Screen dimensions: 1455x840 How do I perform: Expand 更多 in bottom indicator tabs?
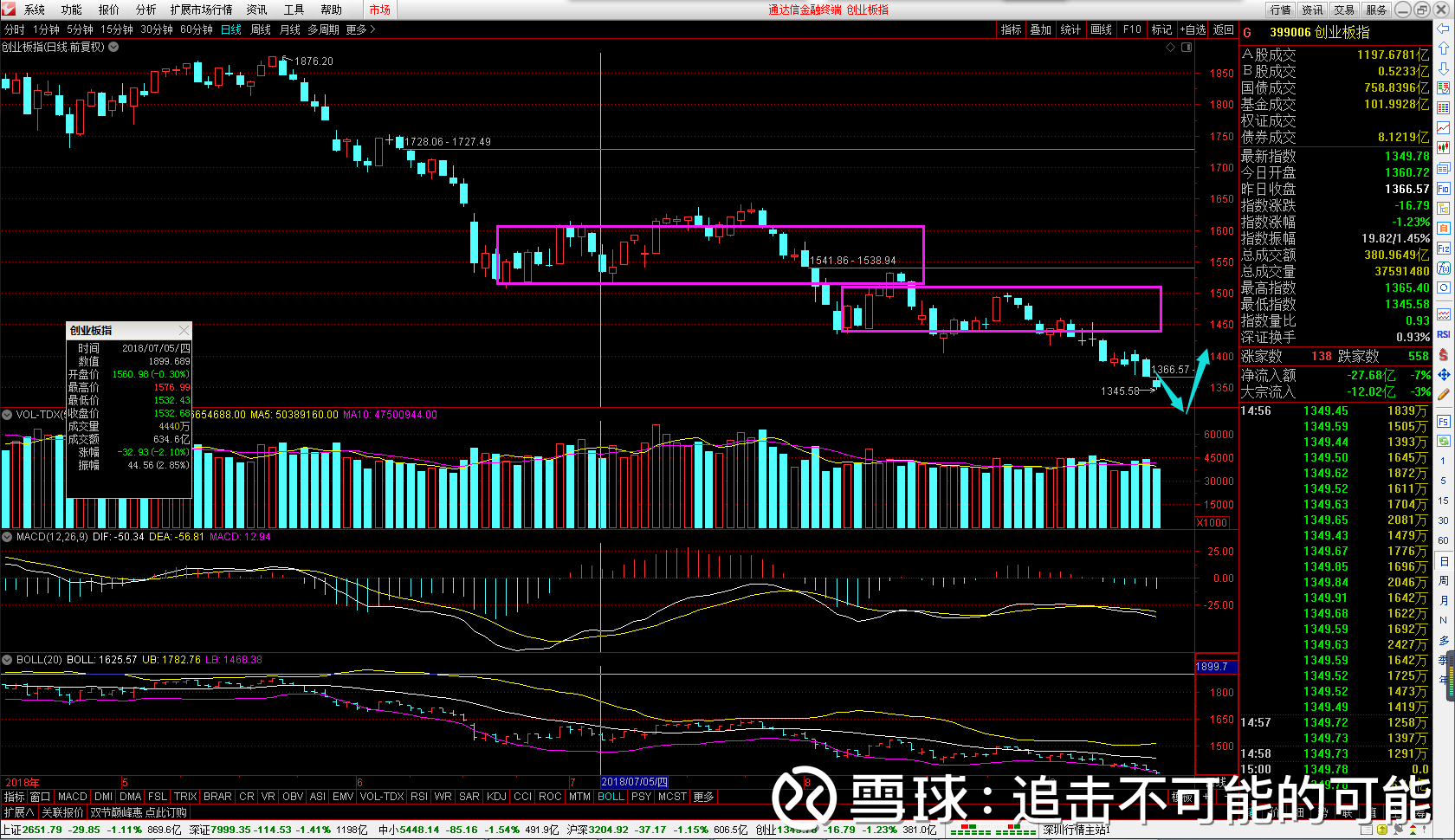pyautogui.click(x=703, y=797)
